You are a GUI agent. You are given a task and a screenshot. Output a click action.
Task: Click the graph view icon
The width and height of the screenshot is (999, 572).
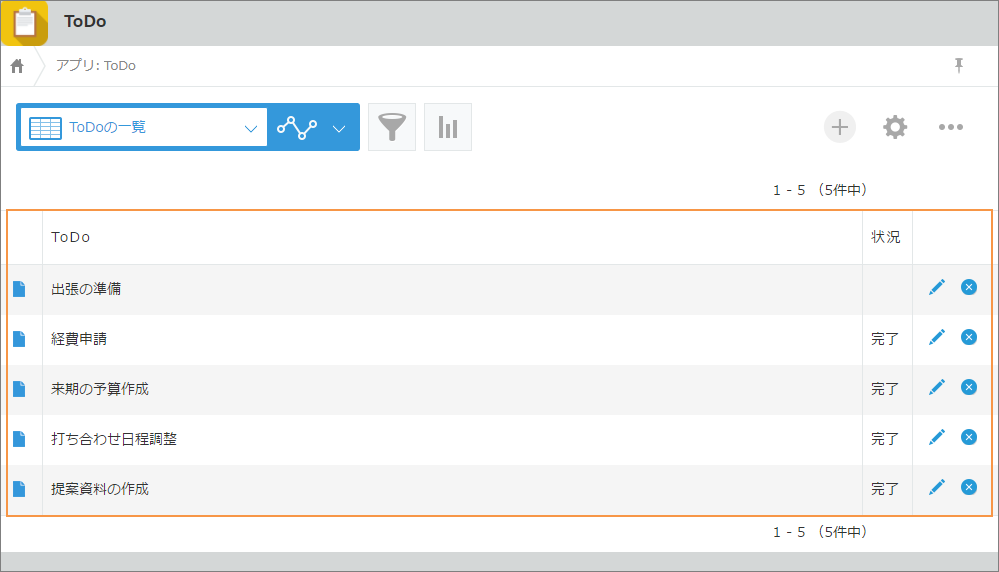click(x=297, y=127)
